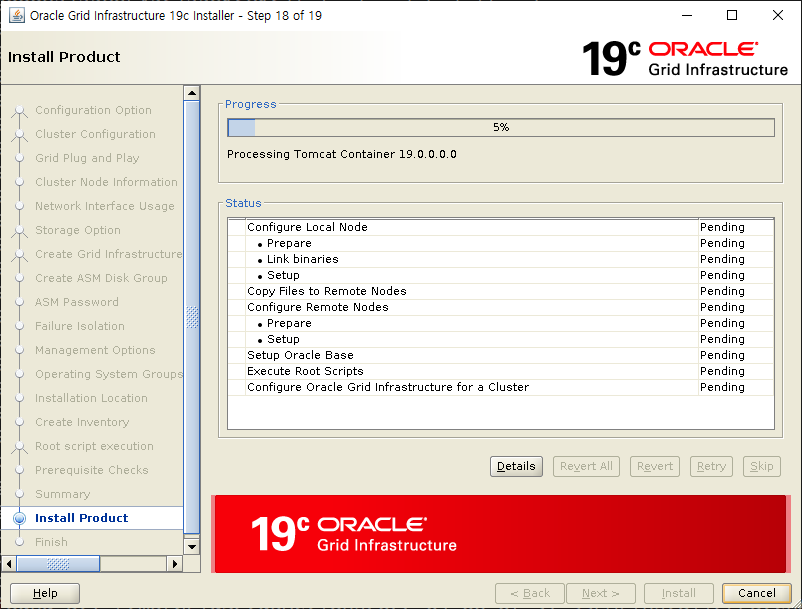
Task: Select Prerequisite Checks step
Action: pos(92,470)
